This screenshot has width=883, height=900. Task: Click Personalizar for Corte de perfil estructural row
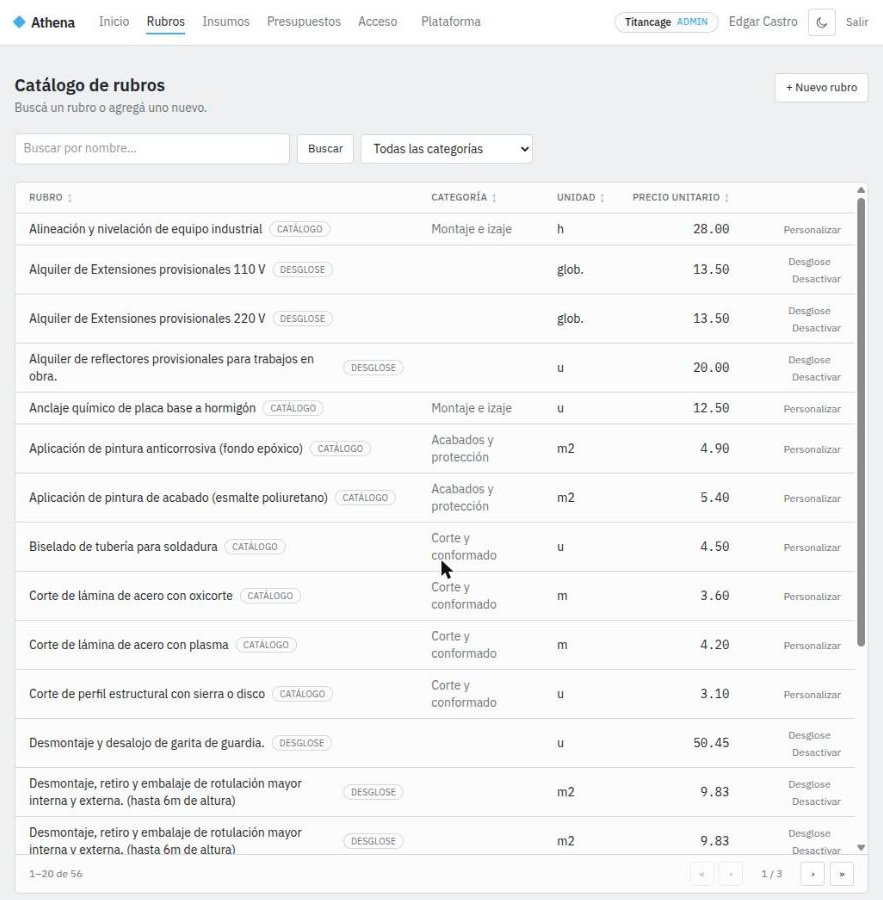pos(812,695)
